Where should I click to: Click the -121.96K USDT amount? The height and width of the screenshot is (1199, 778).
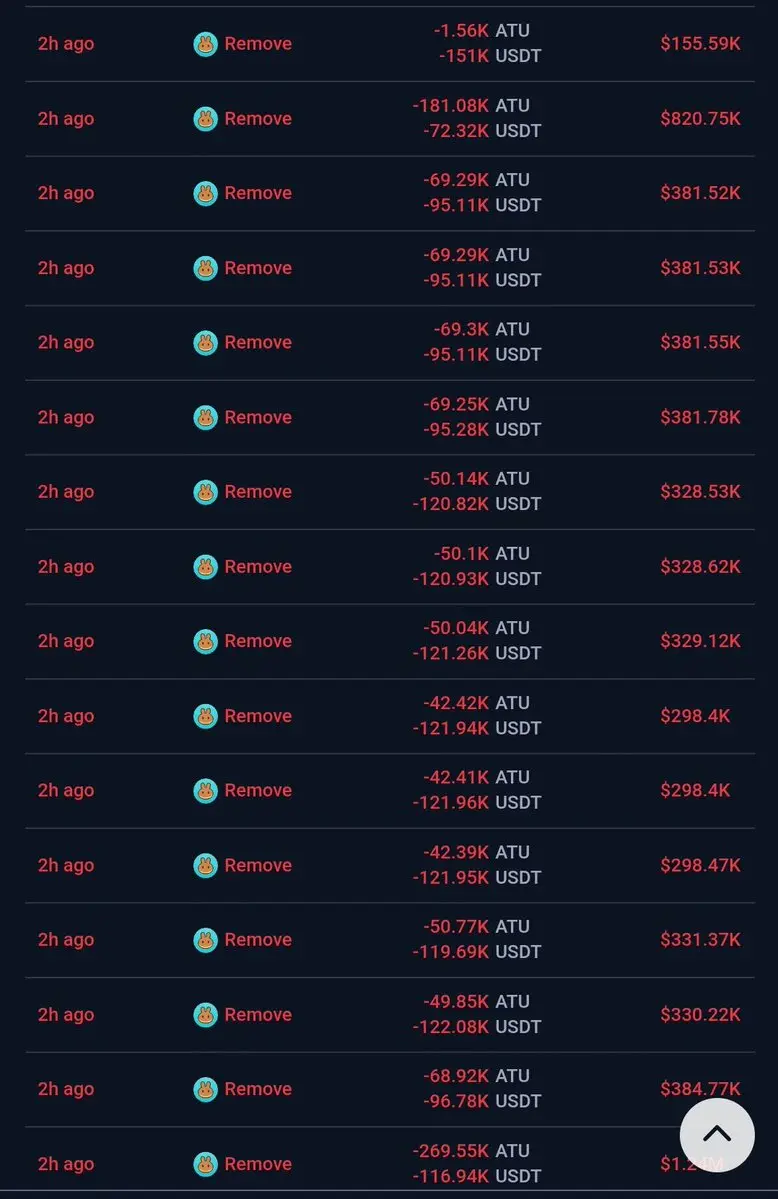[477, 802]
